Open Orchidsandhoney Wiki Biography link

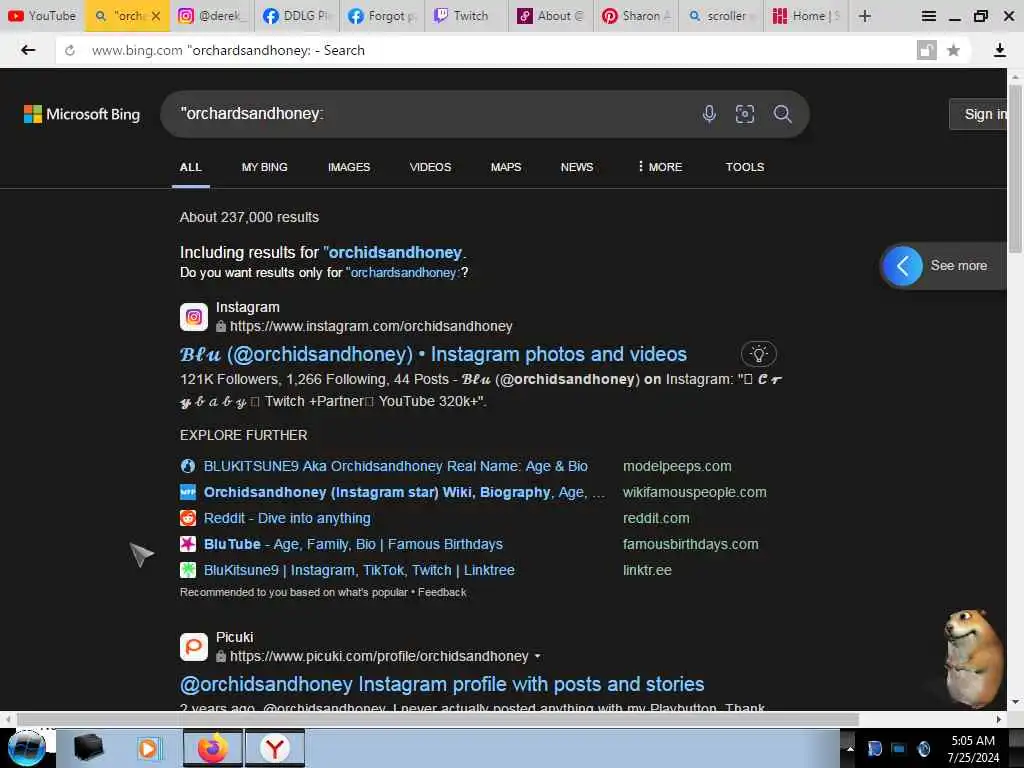404,492
